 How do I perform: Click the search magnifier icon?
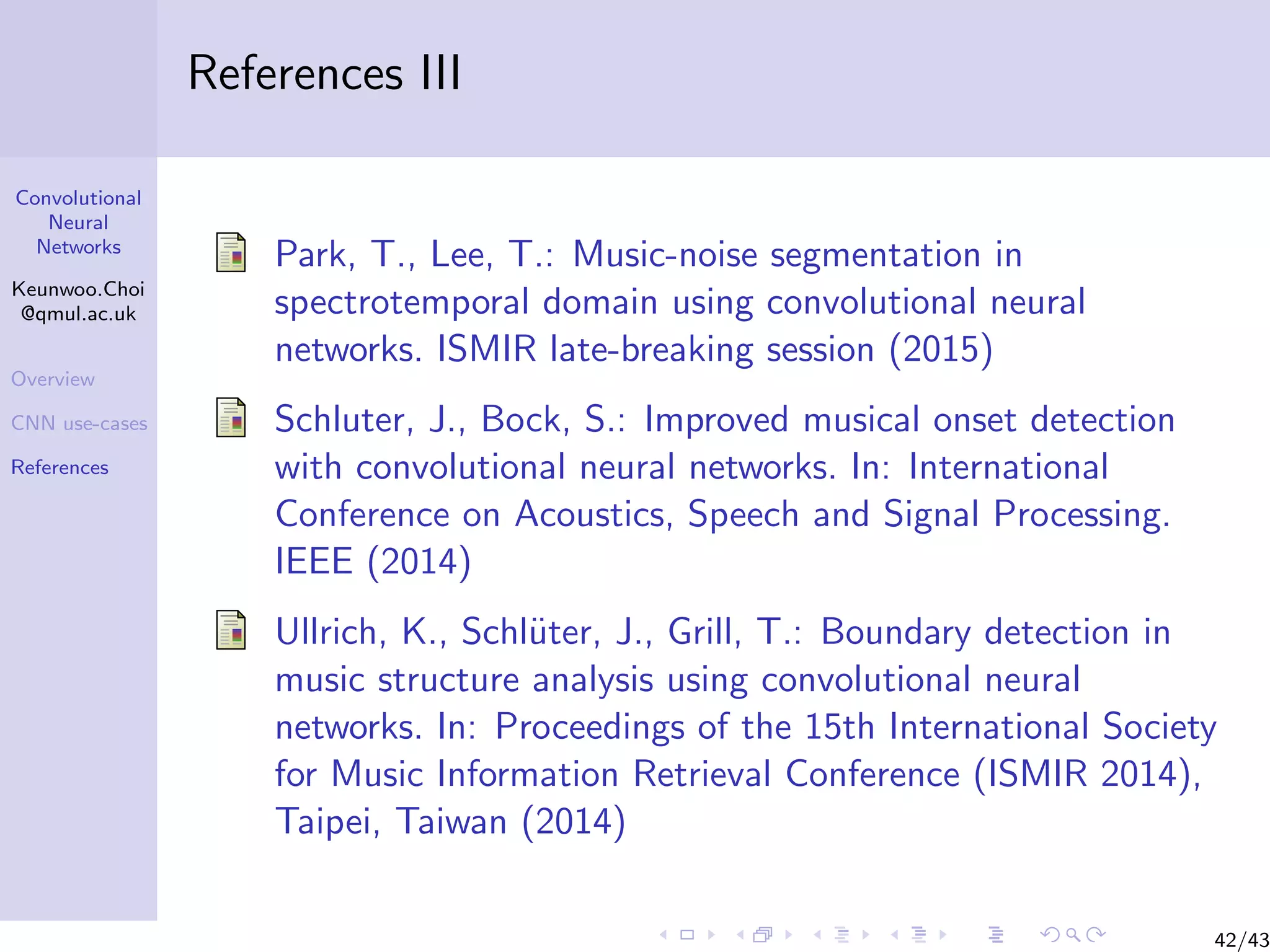click(1073, 935)
